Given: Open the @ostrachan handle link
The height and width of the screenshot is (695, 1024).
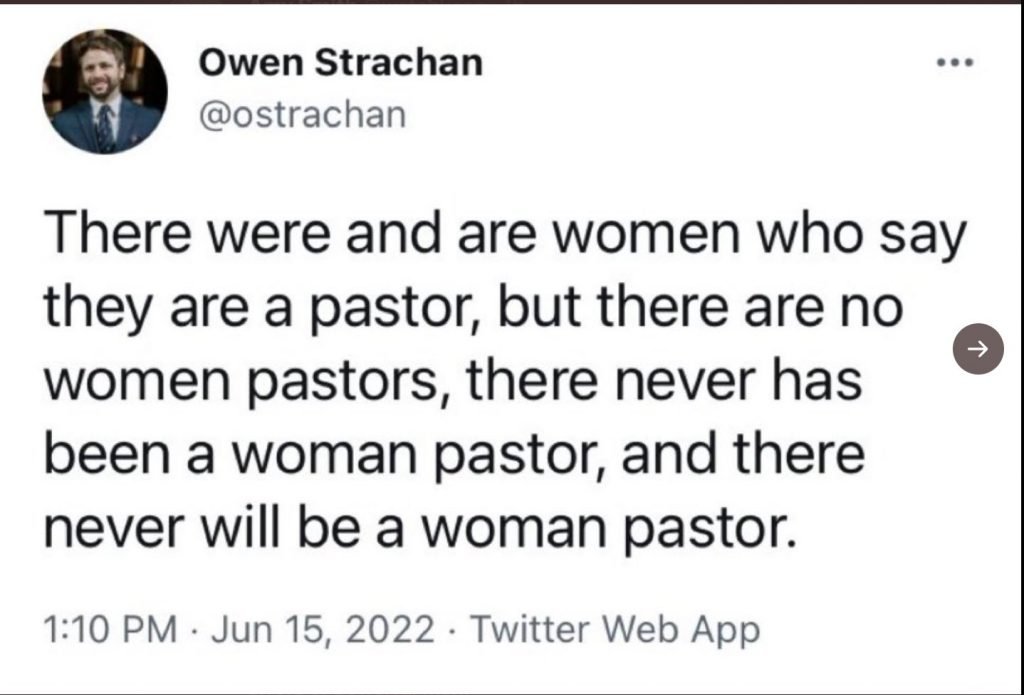Looking at the screenshot, I should [x=302, y=115].
